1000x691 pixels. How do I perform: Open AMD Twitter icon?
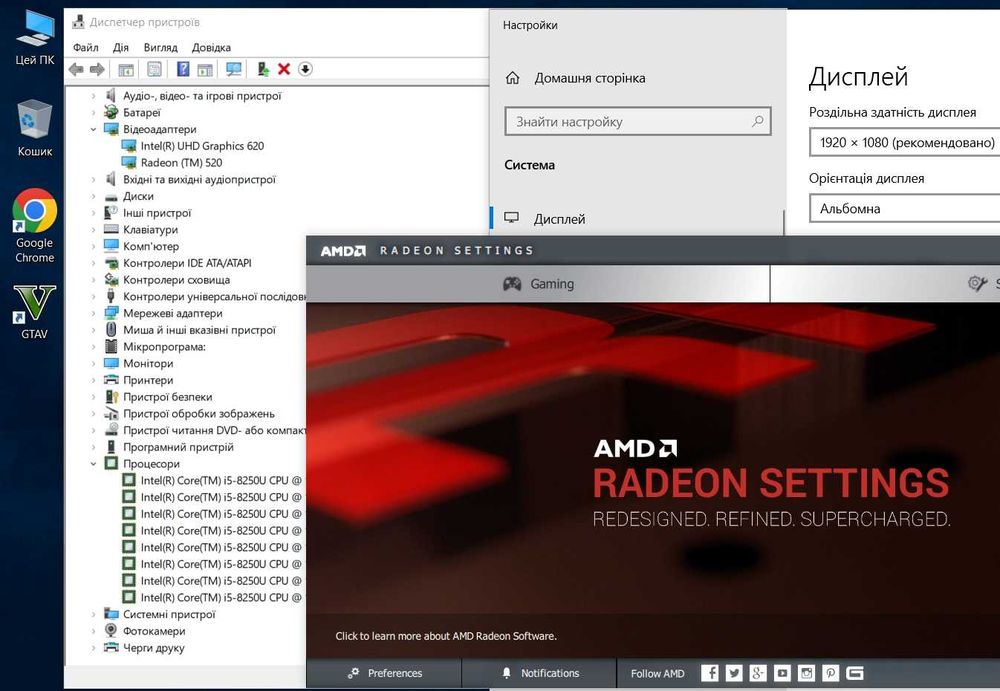[x=734, y=672]
